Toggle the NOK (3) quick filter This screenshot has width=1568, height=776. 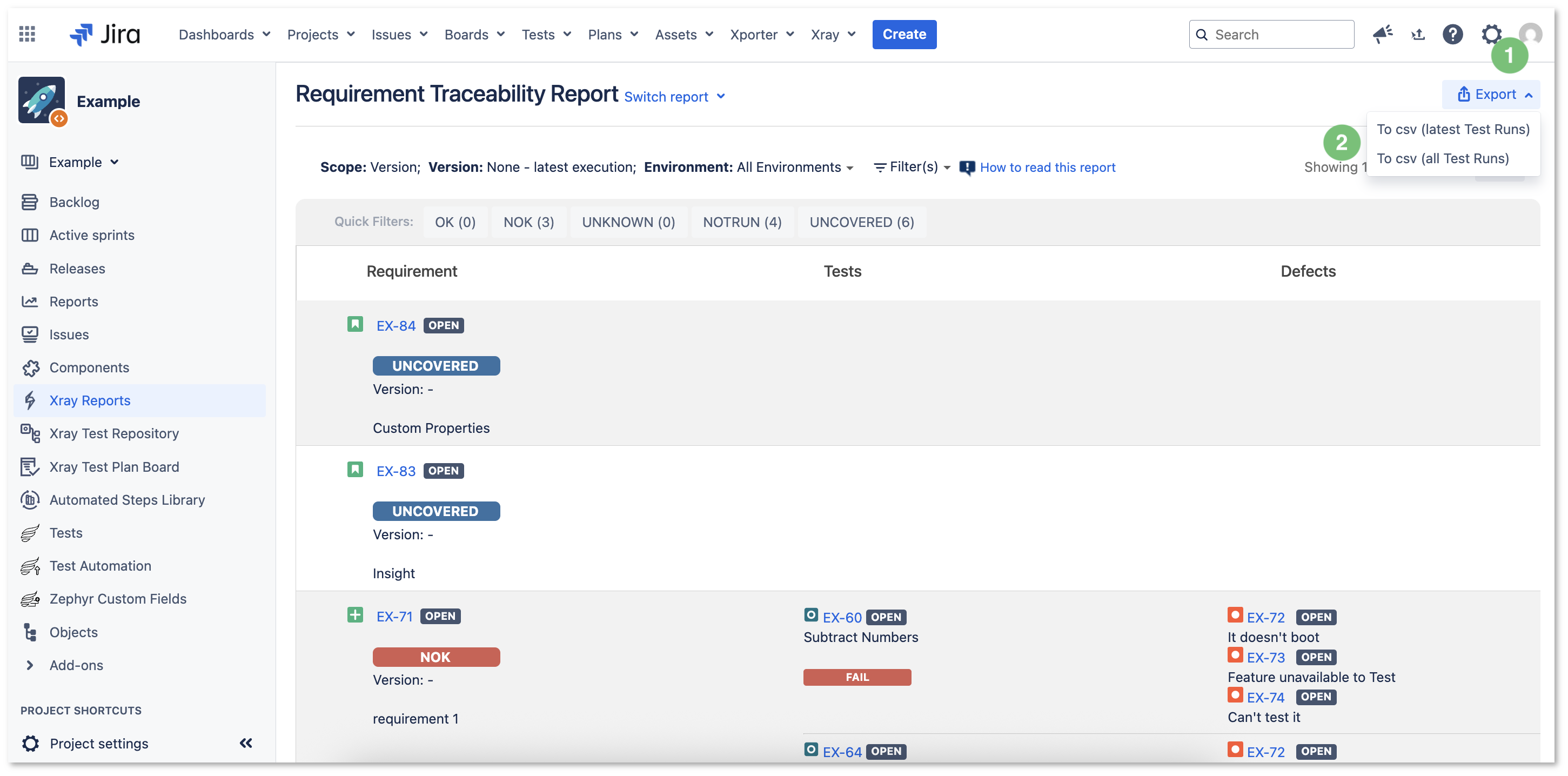(x=528, y=222)
